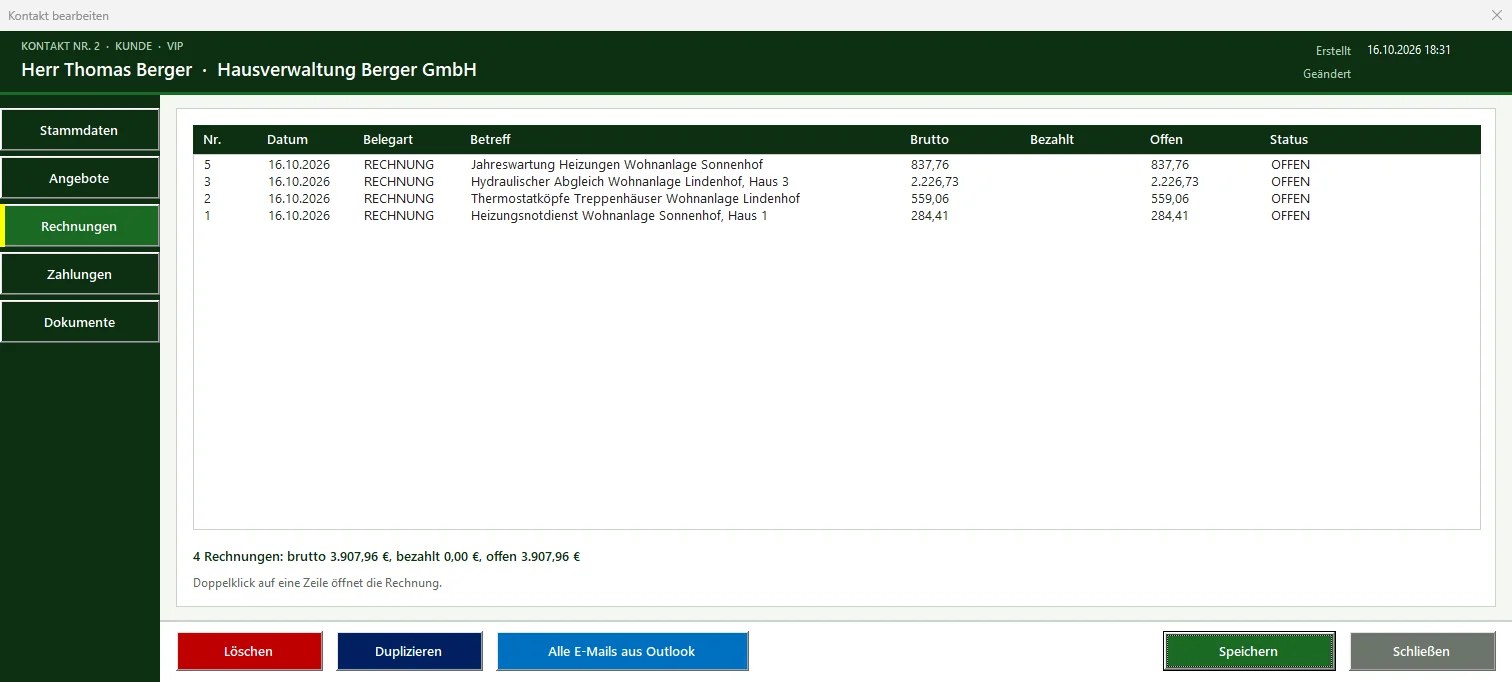Sort by the Brutto column header

[929, 140]
